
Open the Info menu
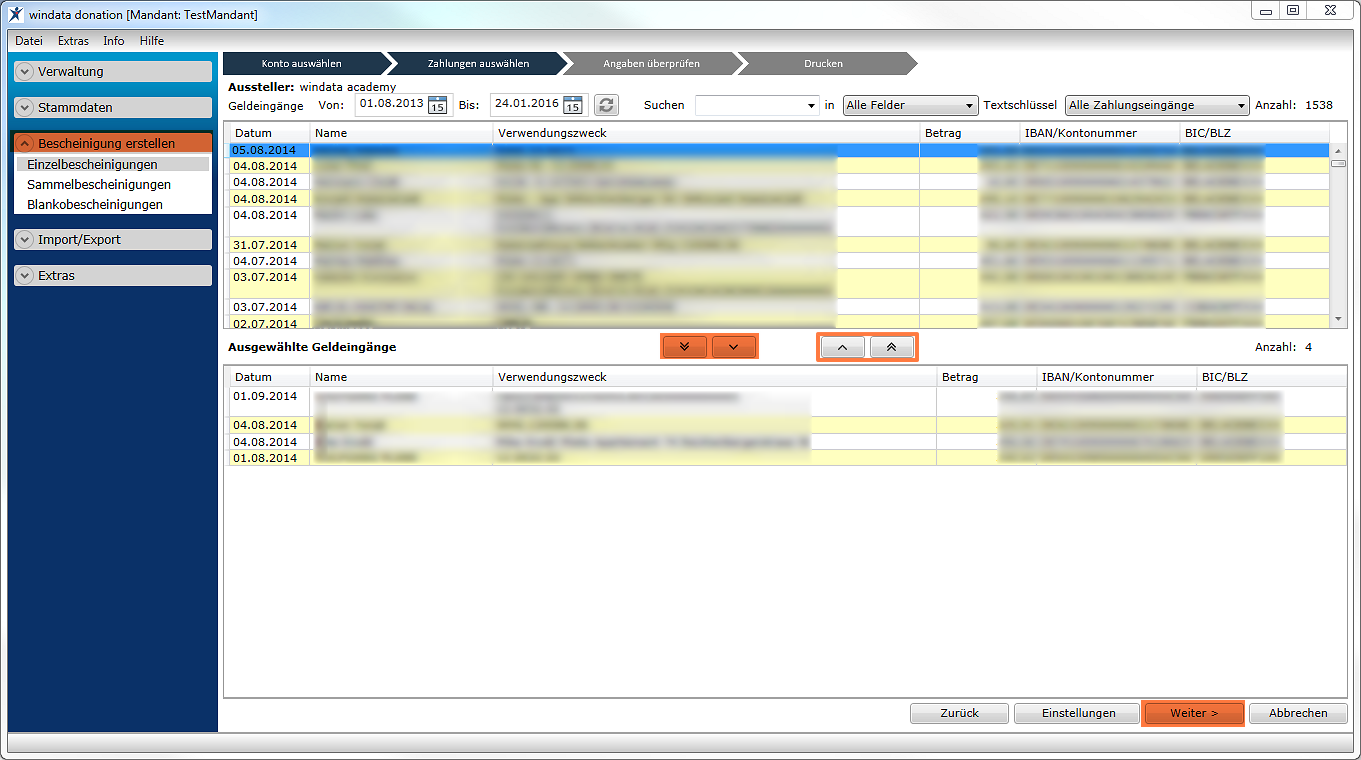click(114, 41)
